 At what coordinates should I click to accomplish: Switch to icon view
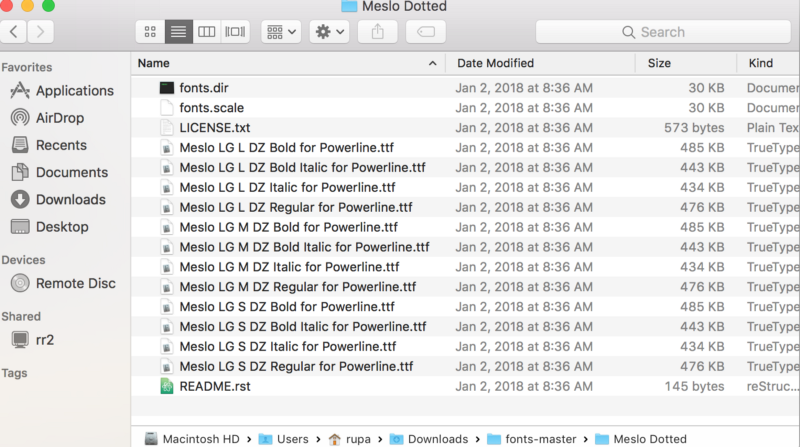tap(150, 32)
